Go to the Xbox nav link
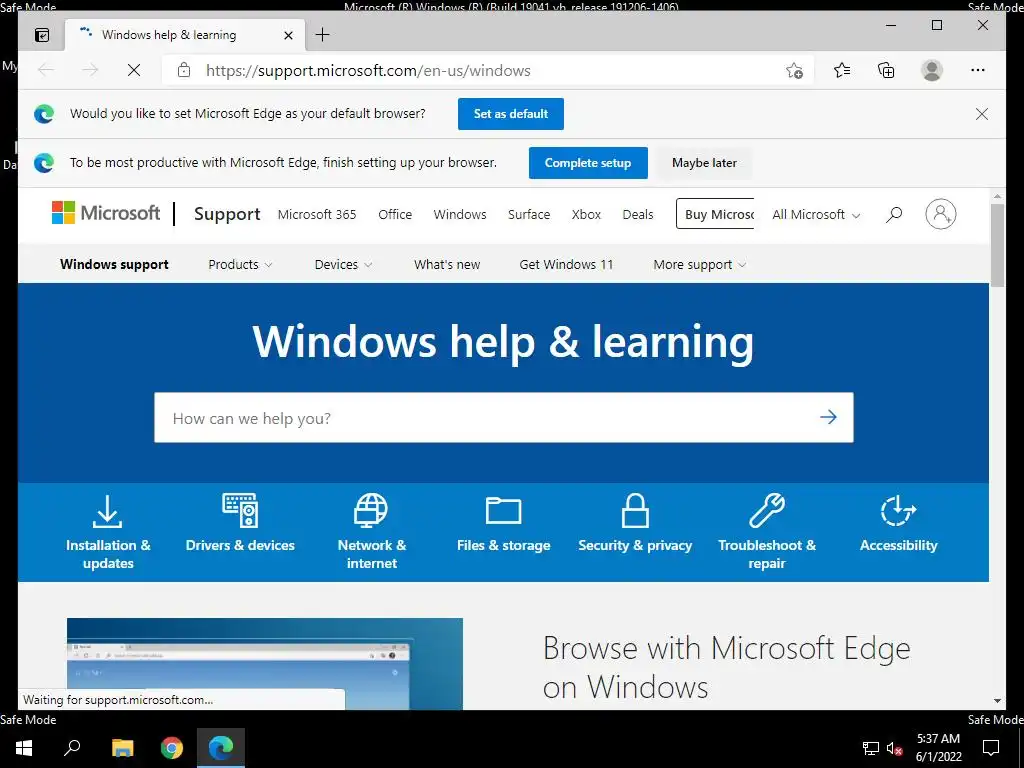The image size is (1024, 768). 586,214
